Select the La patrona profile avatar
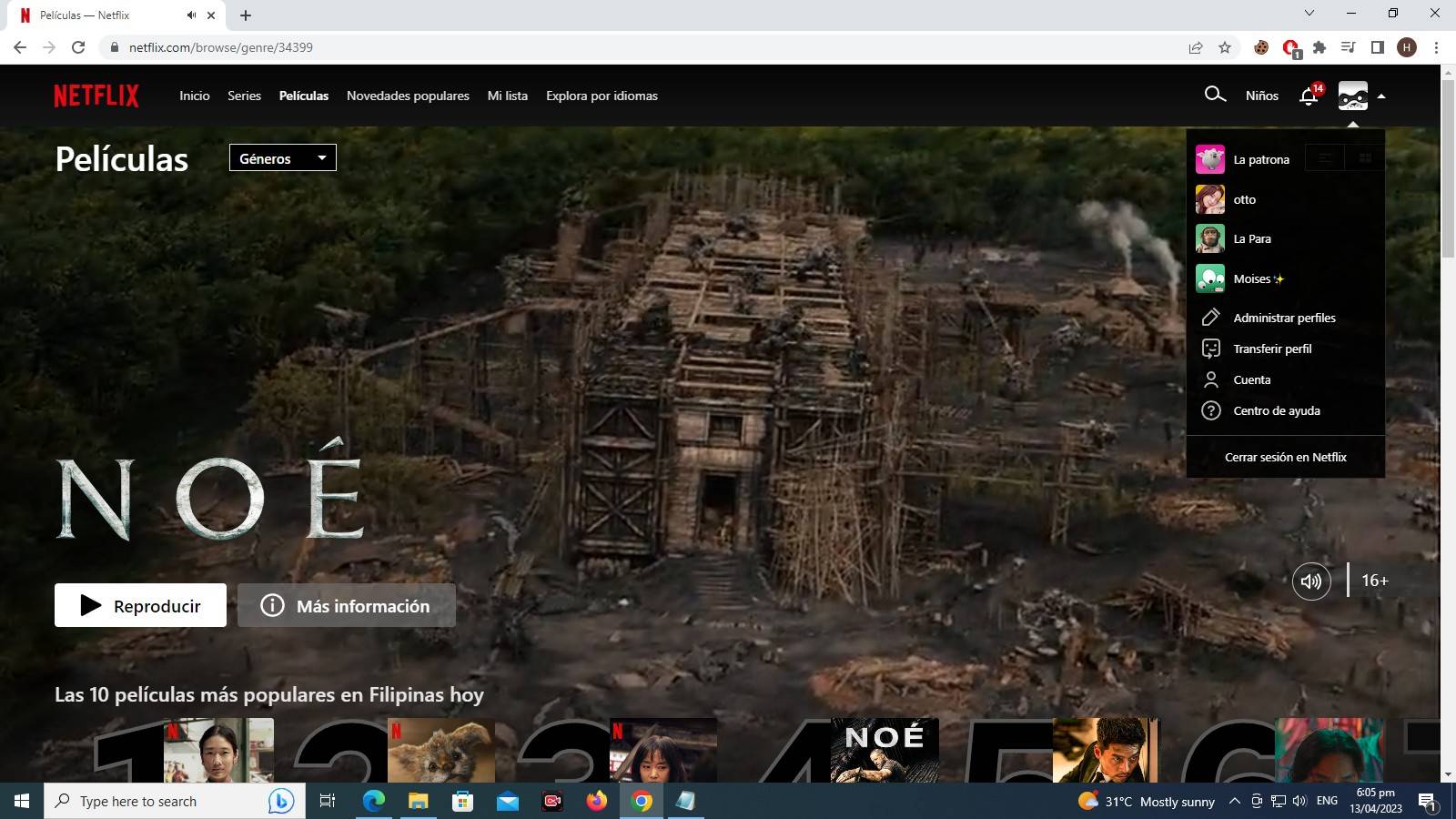This screenshot has height=819, width=1456. tap(1209, 159)
